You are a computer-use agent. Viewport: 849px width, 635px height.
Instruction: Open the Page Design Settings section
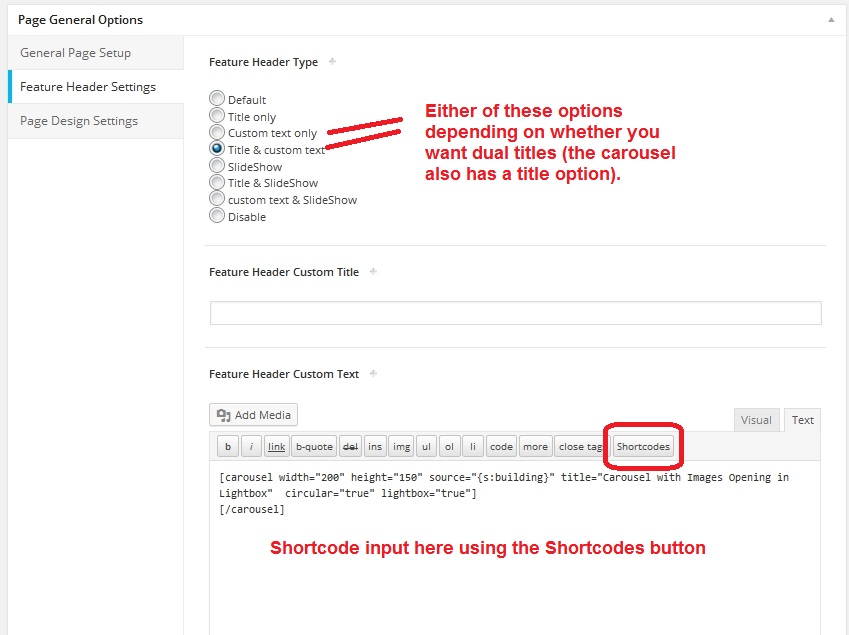(79, 121)
